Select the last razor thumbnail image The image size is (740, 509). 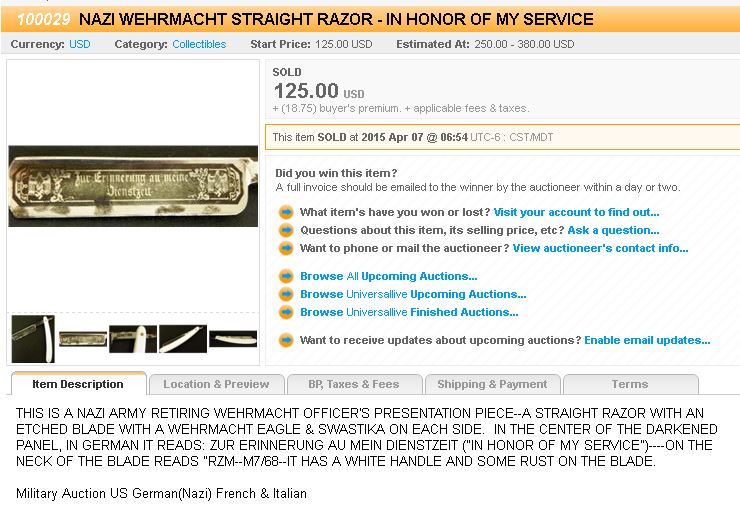[233, 338]
